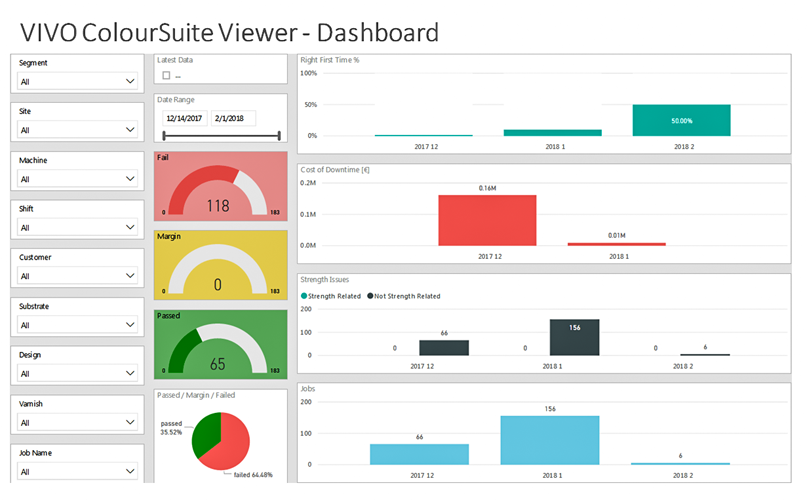Expand the Site filter dropdown
The height and width of the screenshot is (500, 807).
[x=77, y=130]
